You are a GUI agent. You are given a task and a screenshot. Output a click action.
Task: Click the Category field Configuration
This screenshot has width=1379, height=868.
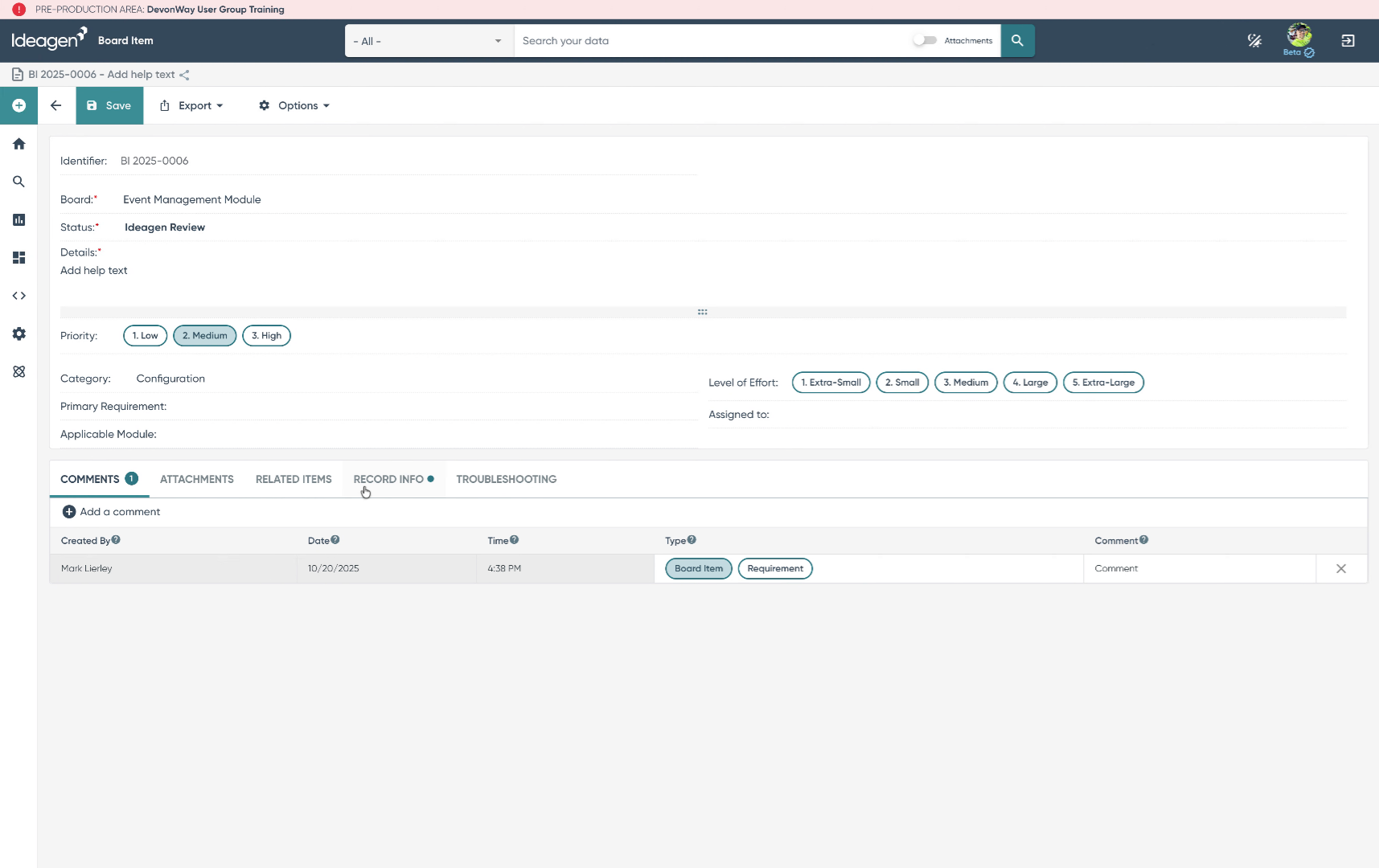pyautogui.click(x=170, y=379)
